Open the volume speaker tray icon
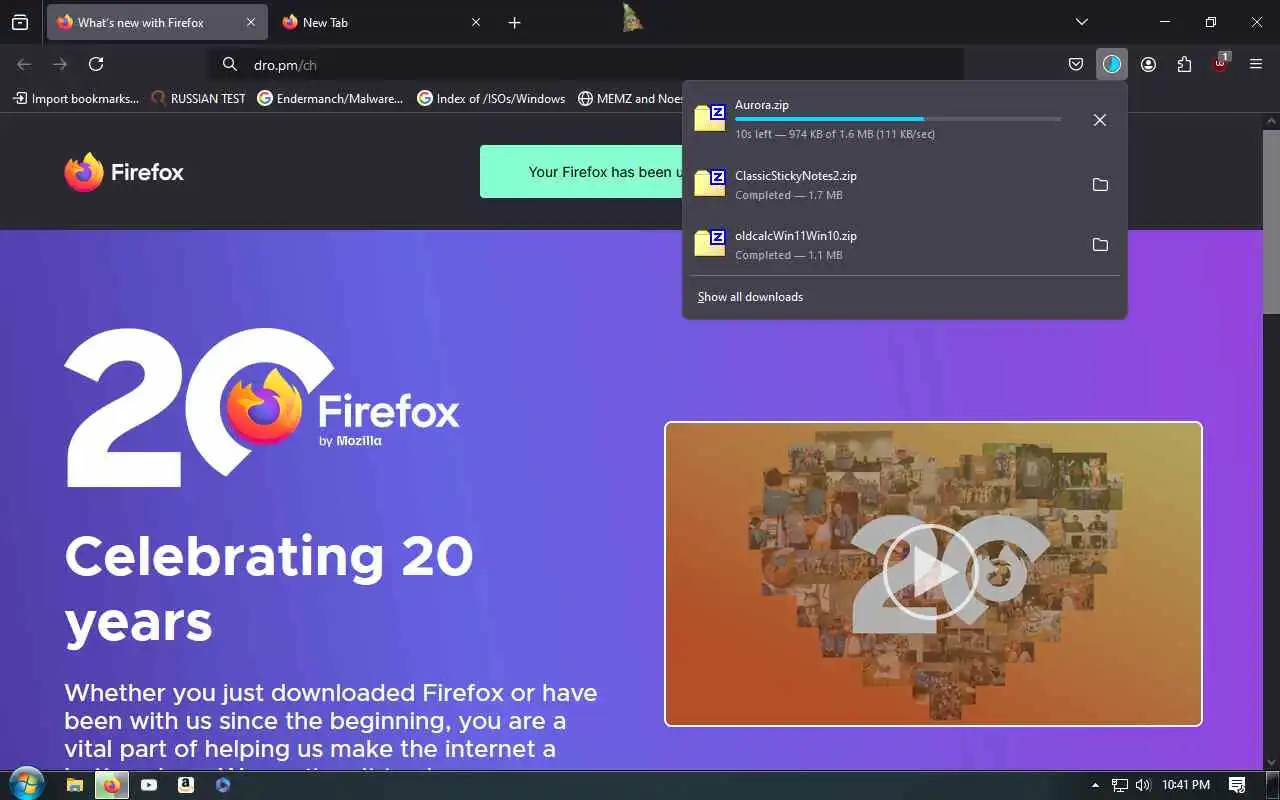The width and height of the screenshot is (1280, 800). 1143,785
